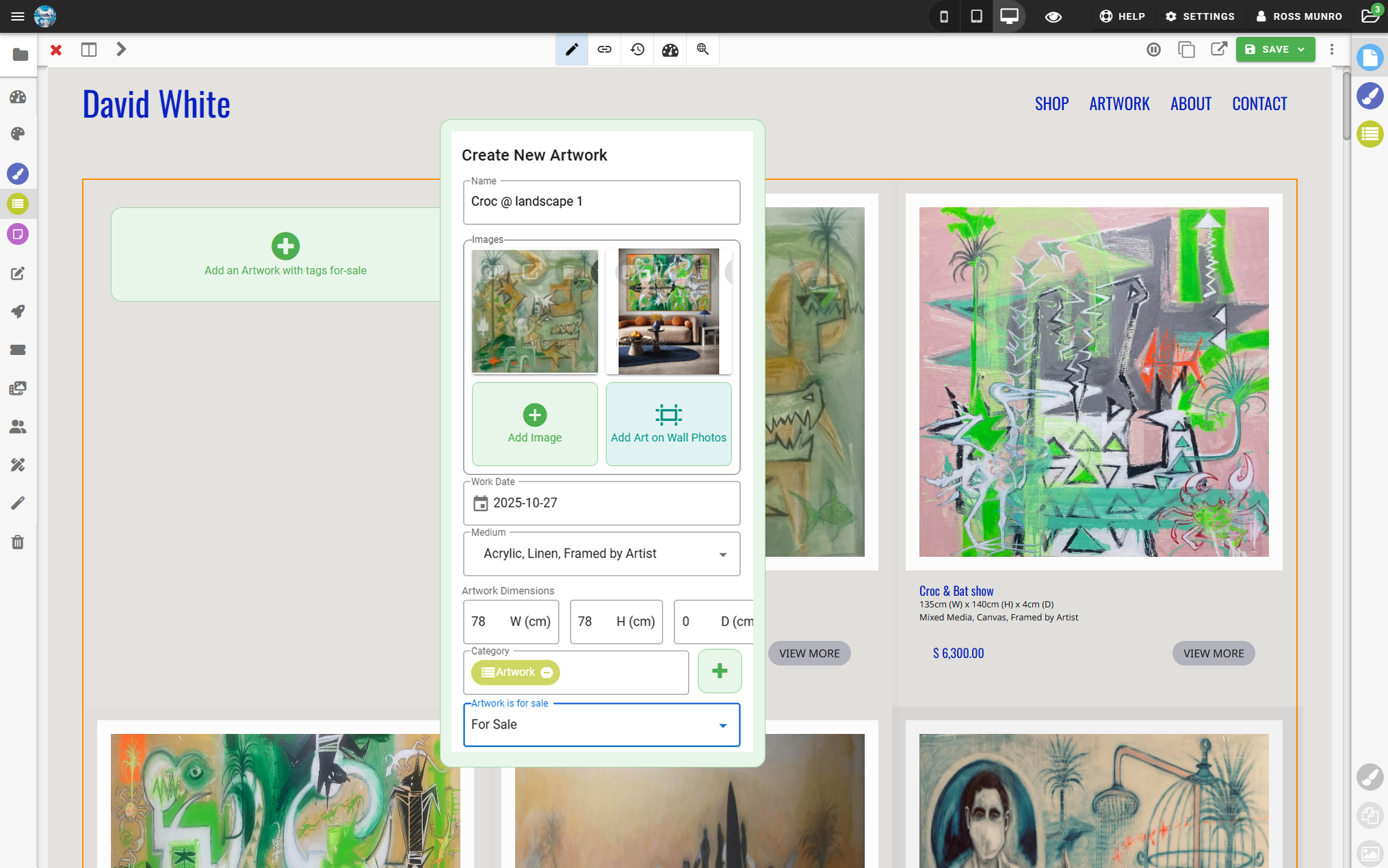Switch to tablet preview
Viewport: 1388px width, 868px height.
976,16
